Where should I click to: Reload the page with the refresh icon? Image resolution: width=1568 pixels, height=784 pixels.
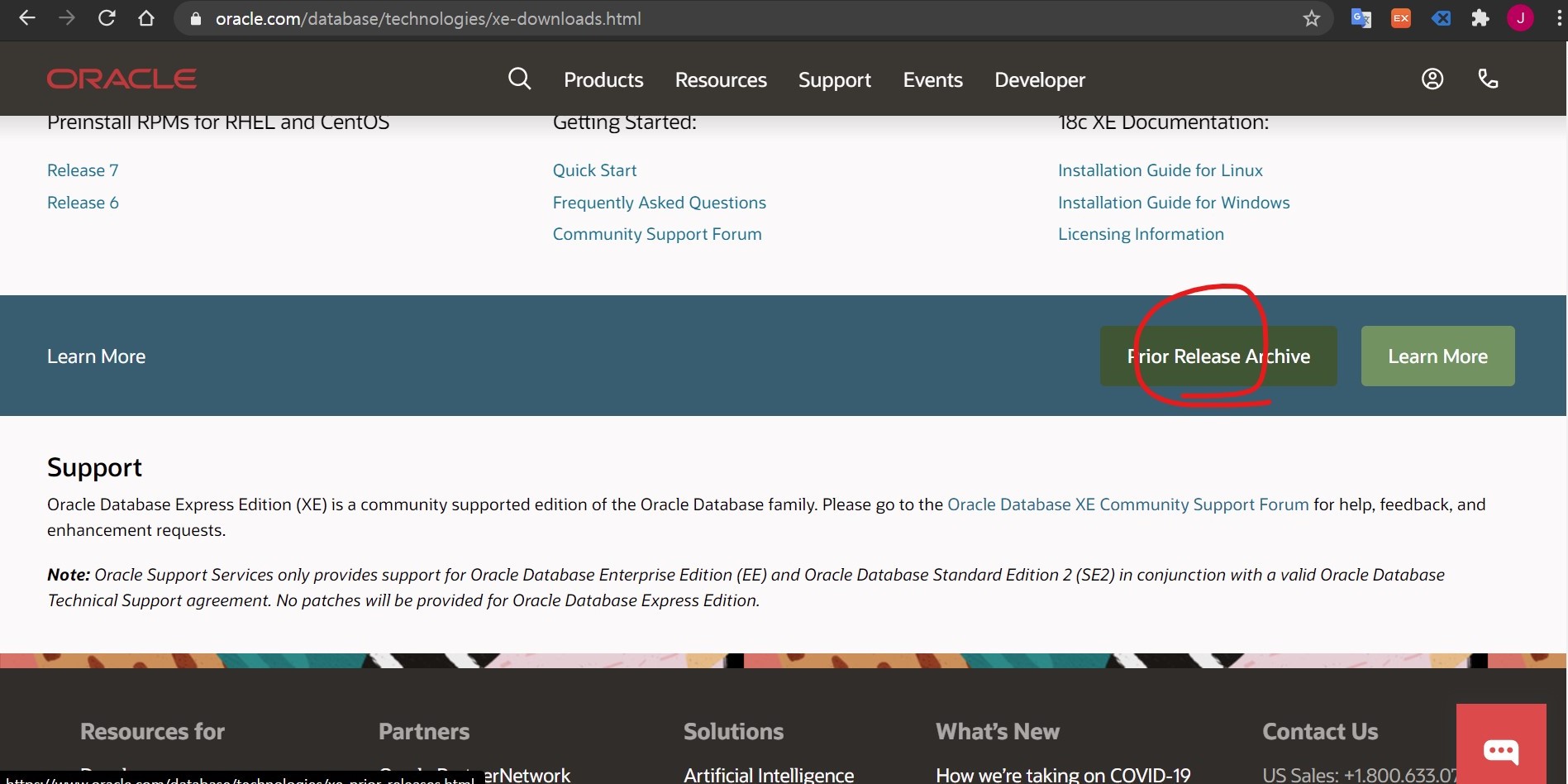[107, 18]
